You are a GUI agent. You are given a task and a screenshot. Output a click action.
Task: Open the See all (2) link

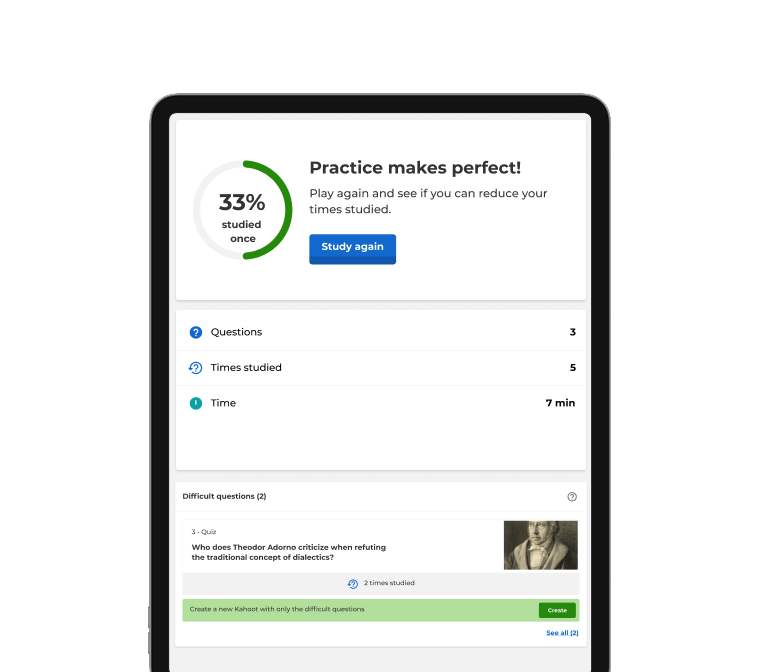click(562, 633)
